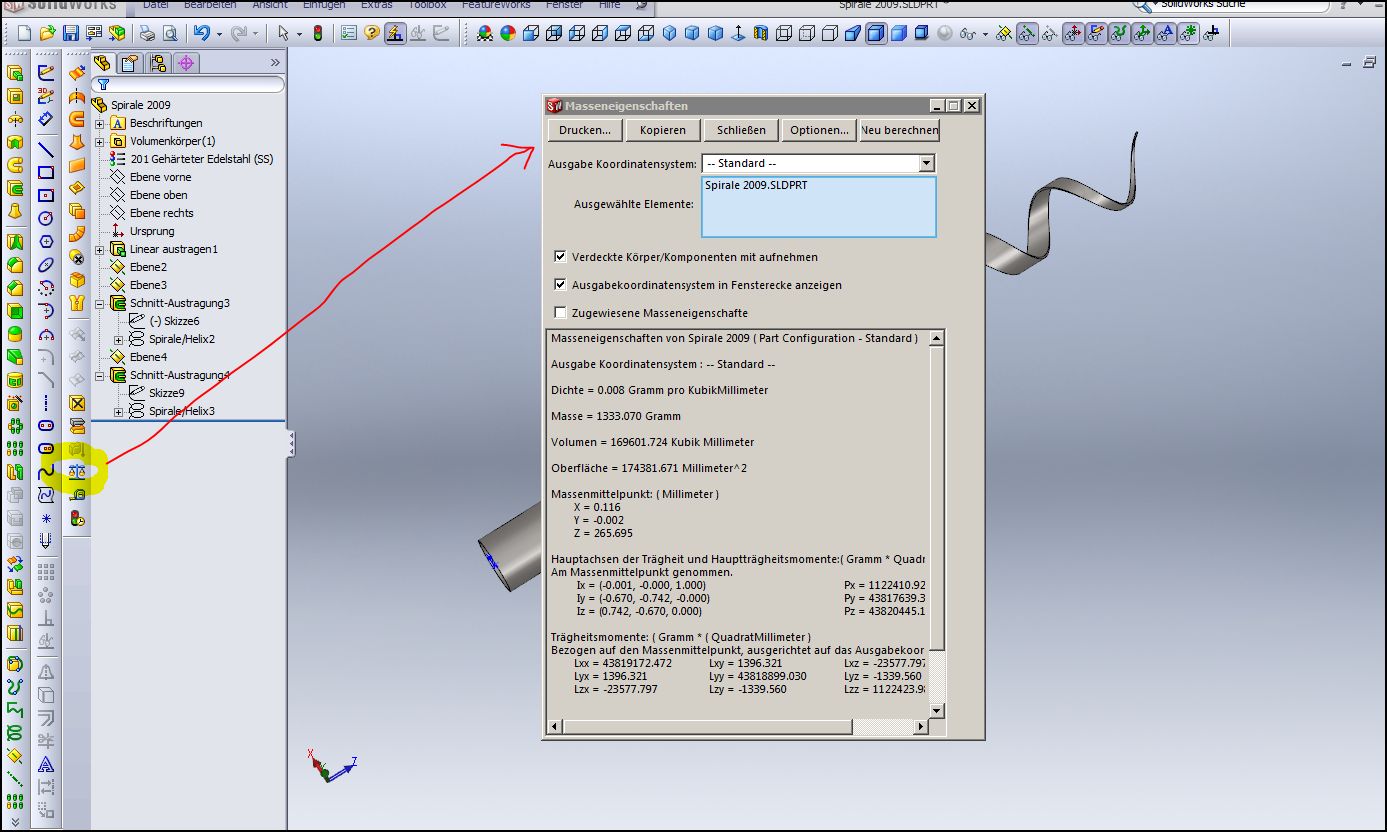Open the Extras menu
Screen dimensions: 1387x832
coord(376,5)
